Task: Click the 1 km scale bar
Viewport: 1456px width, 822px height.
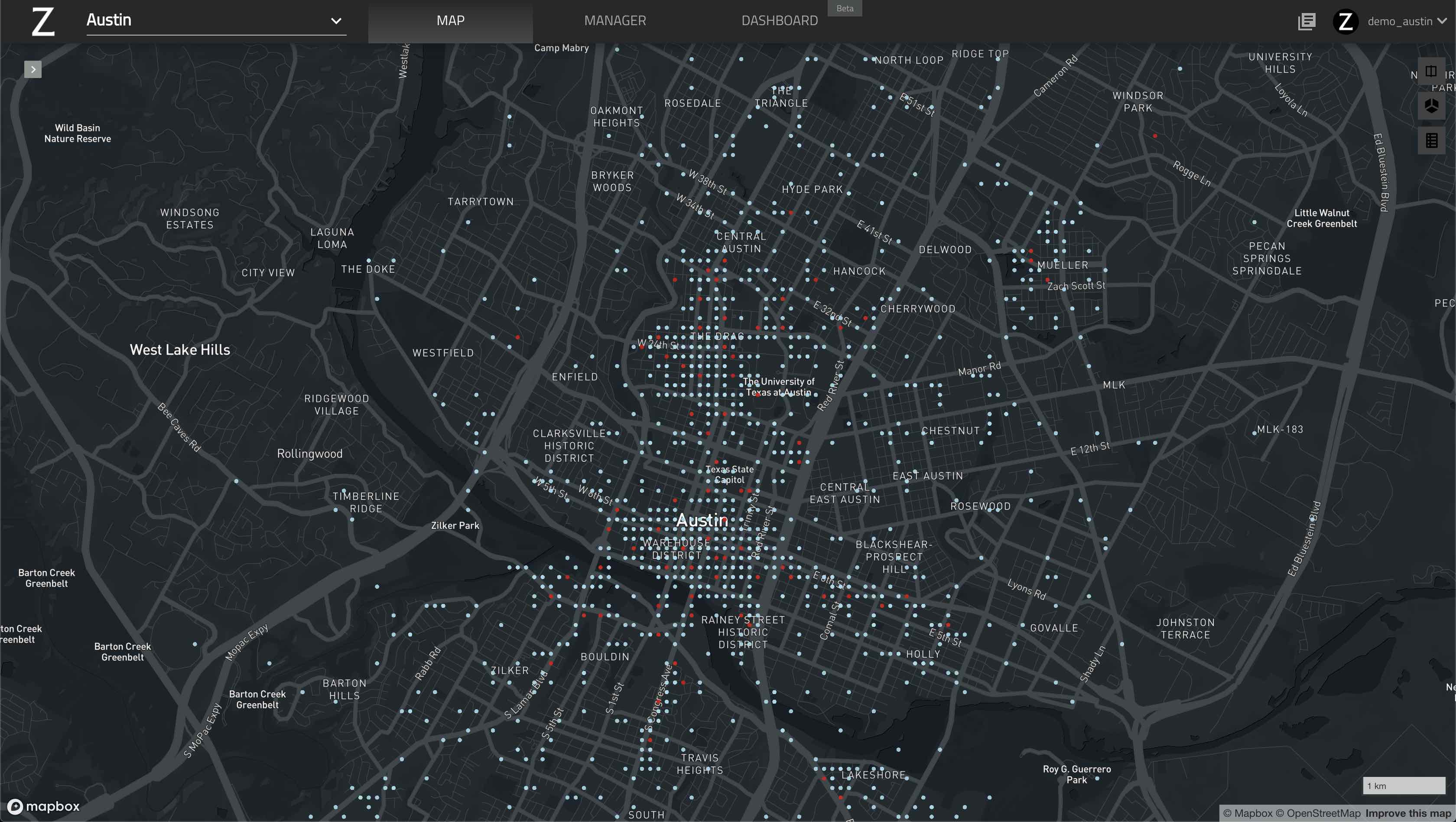Action: (1404, 786)
